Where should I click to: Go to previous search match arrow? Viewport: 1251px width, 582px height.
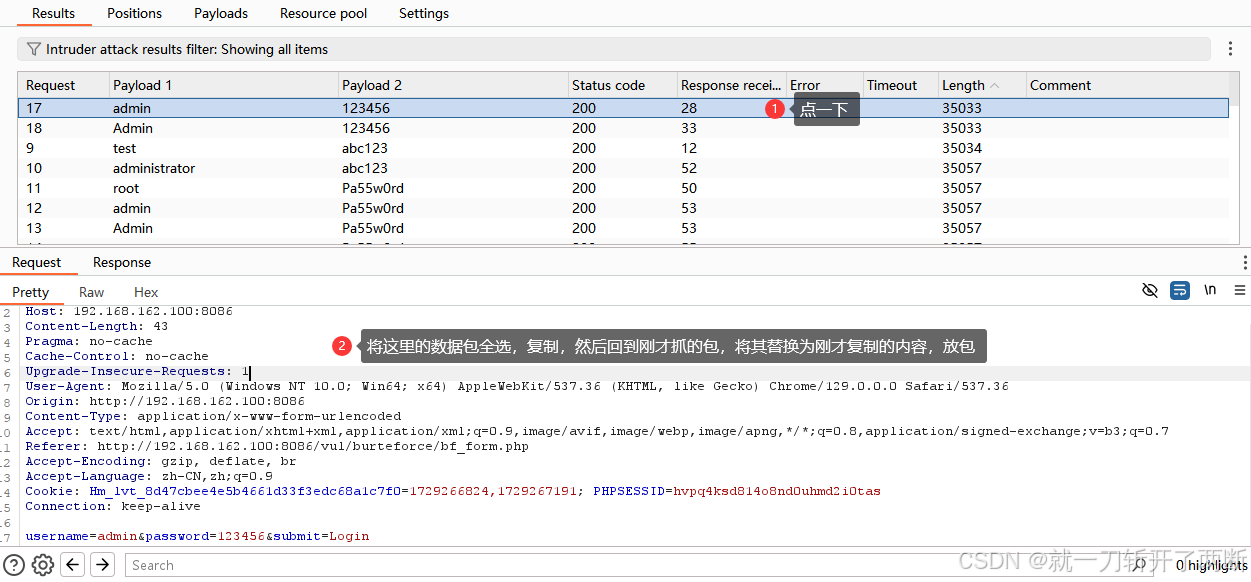tap(73, 565)
